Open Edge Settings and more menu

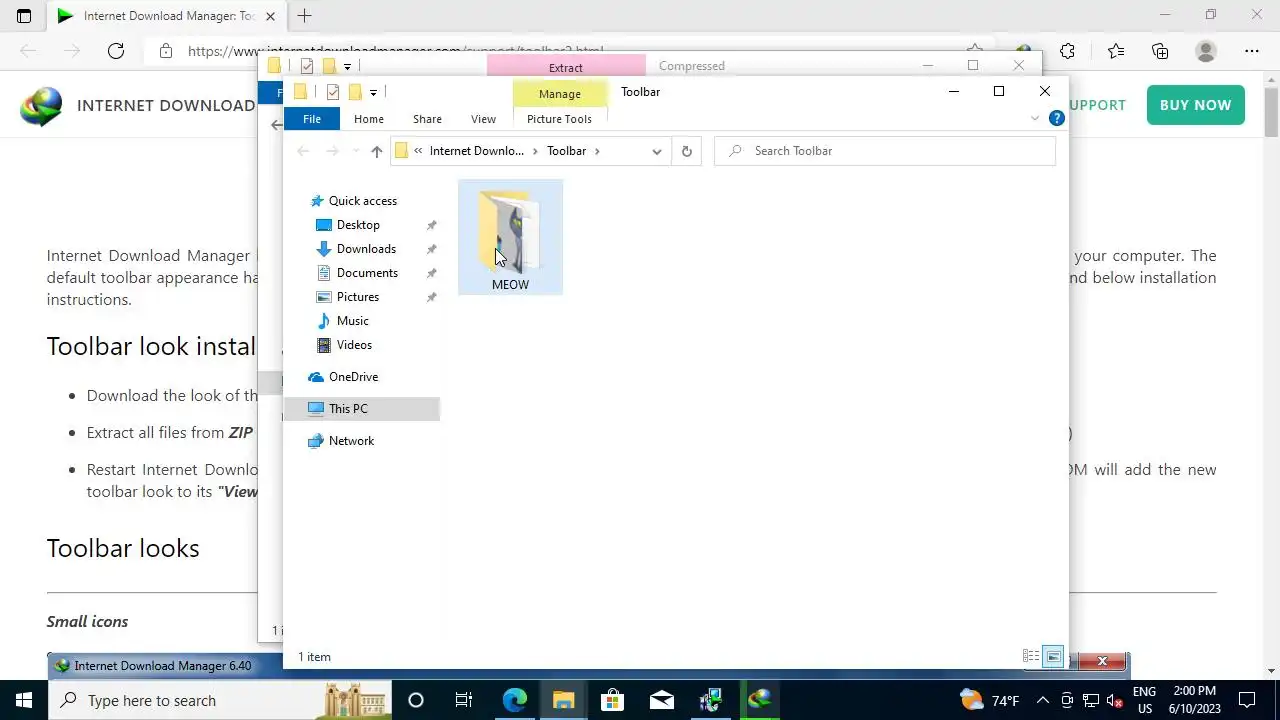pos(1252,51)
